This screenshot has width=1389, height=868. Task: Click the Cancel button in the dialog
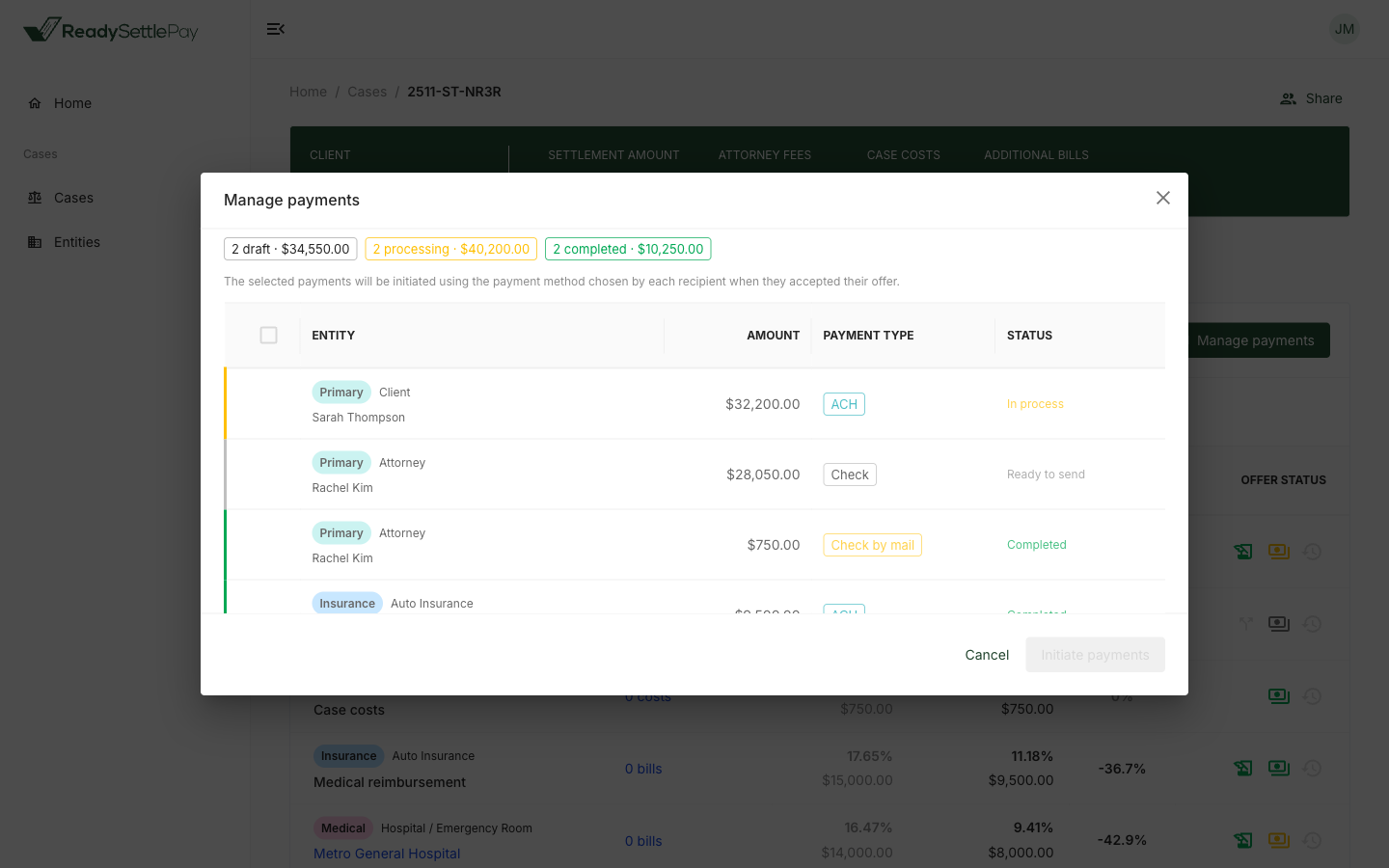[986, 654]
